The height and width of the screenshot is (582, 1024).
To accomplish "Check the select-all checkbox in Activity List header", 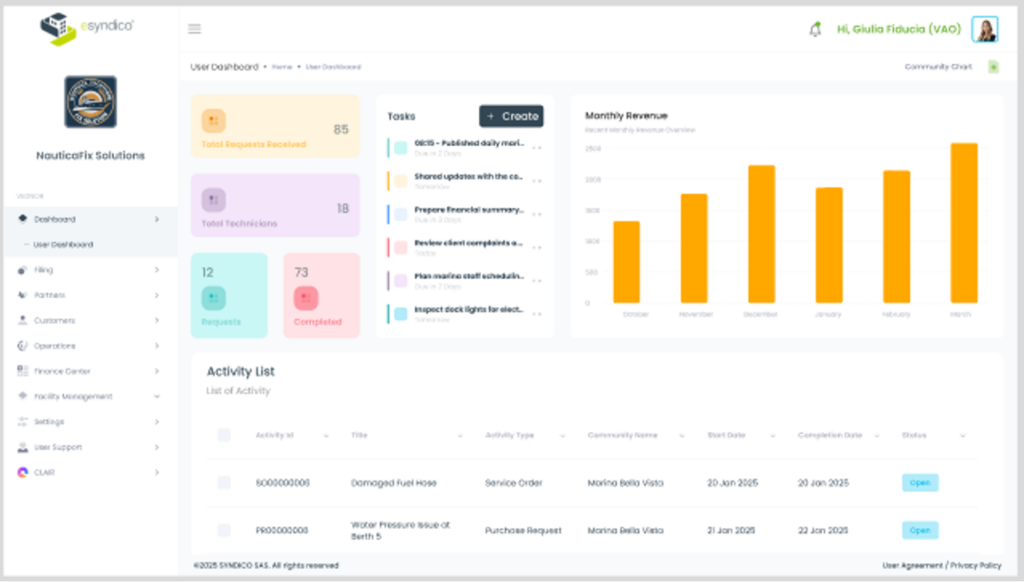I will pos(224,435).
